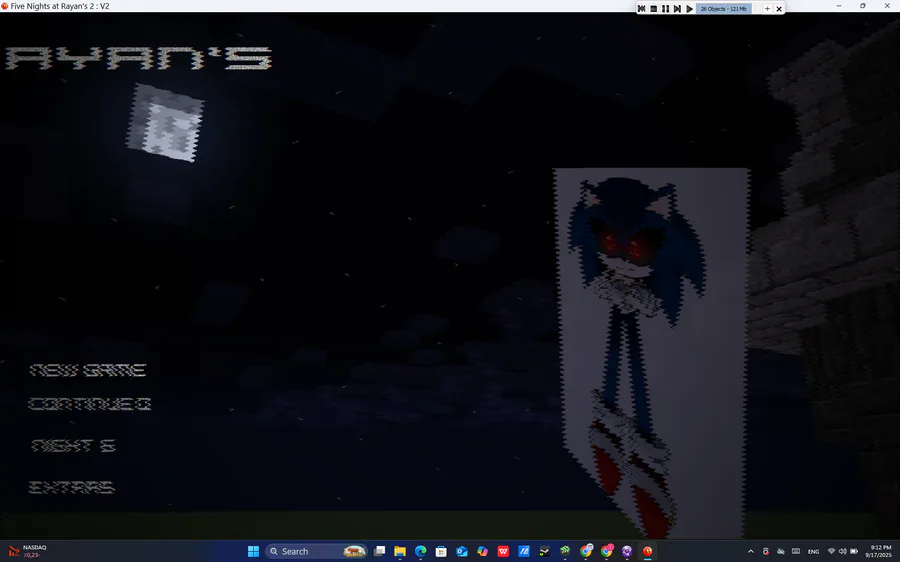
Task: Change ENG input language in tray
Action: point(813,551)
